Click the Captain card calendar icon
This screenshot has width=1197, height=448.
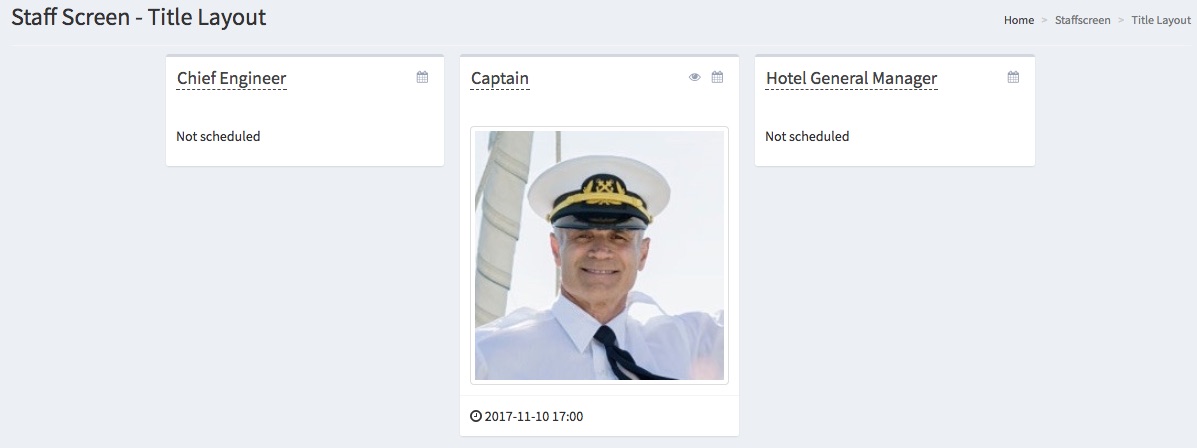coord(717,77)
